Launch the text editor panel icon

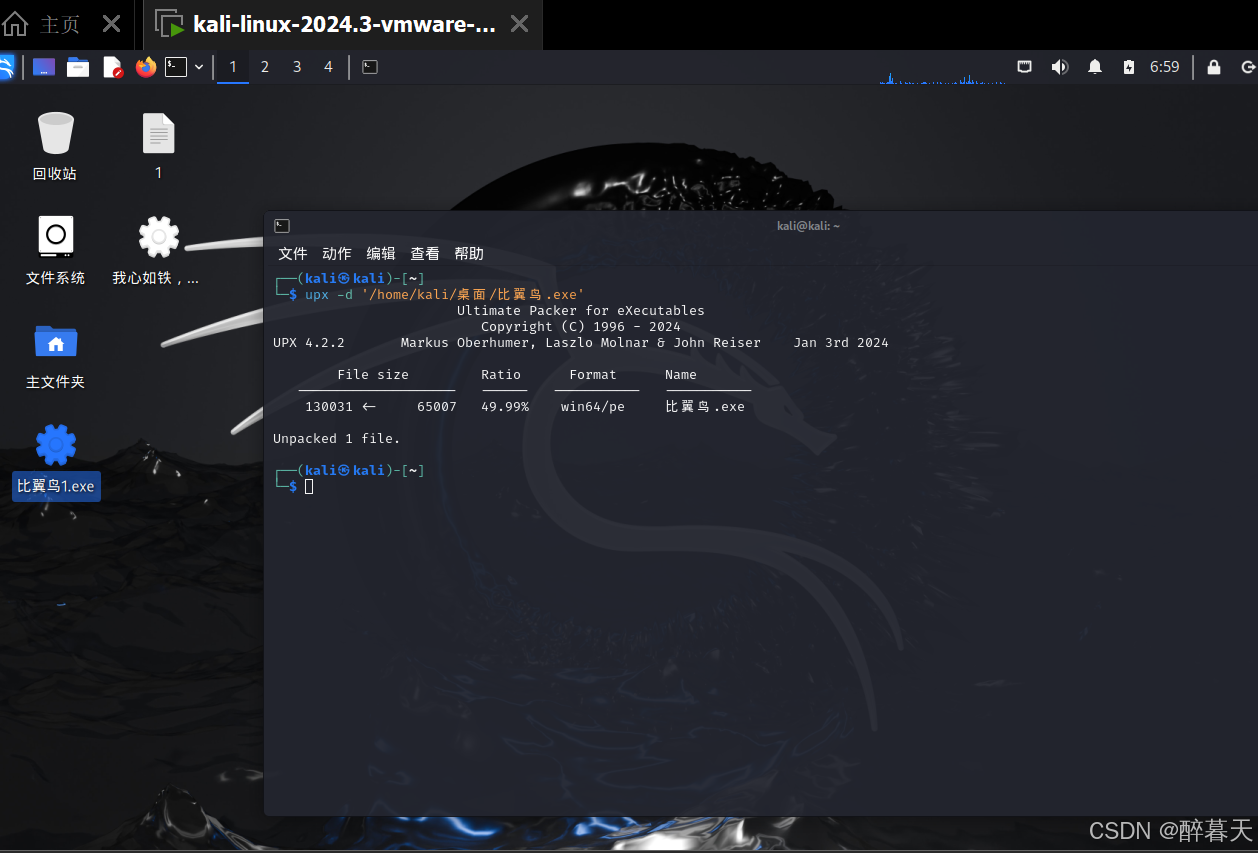click(x=112, y=67)
